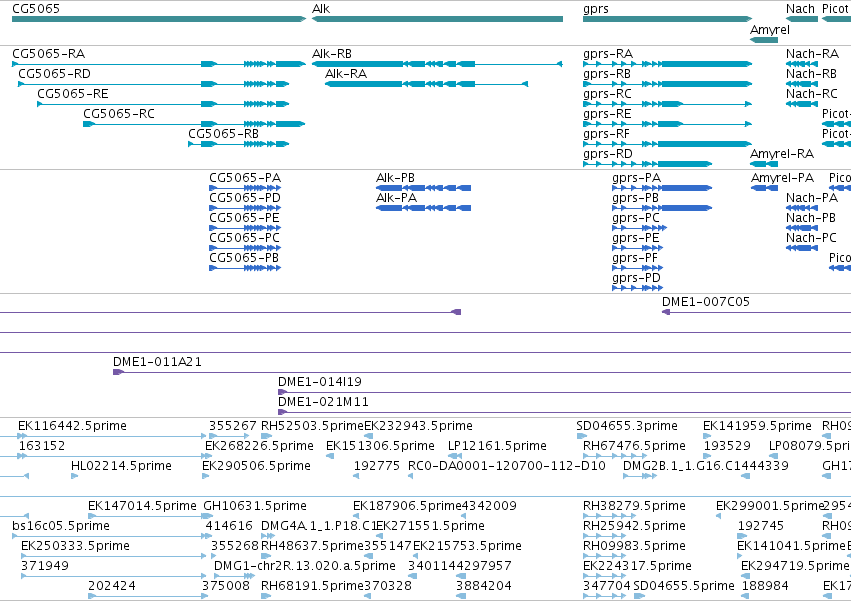This screenshot has height=601, width=851.
Task: Click the gprs-RF transcript label
Action: point(606,134)
